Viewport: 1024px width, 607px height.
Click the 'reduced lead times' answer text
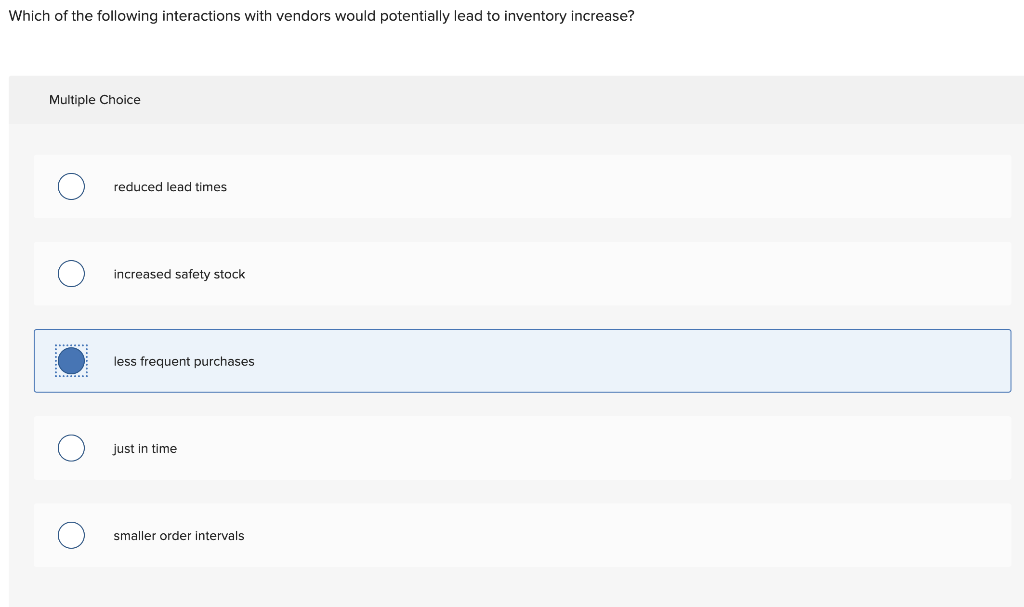(170, 187)
